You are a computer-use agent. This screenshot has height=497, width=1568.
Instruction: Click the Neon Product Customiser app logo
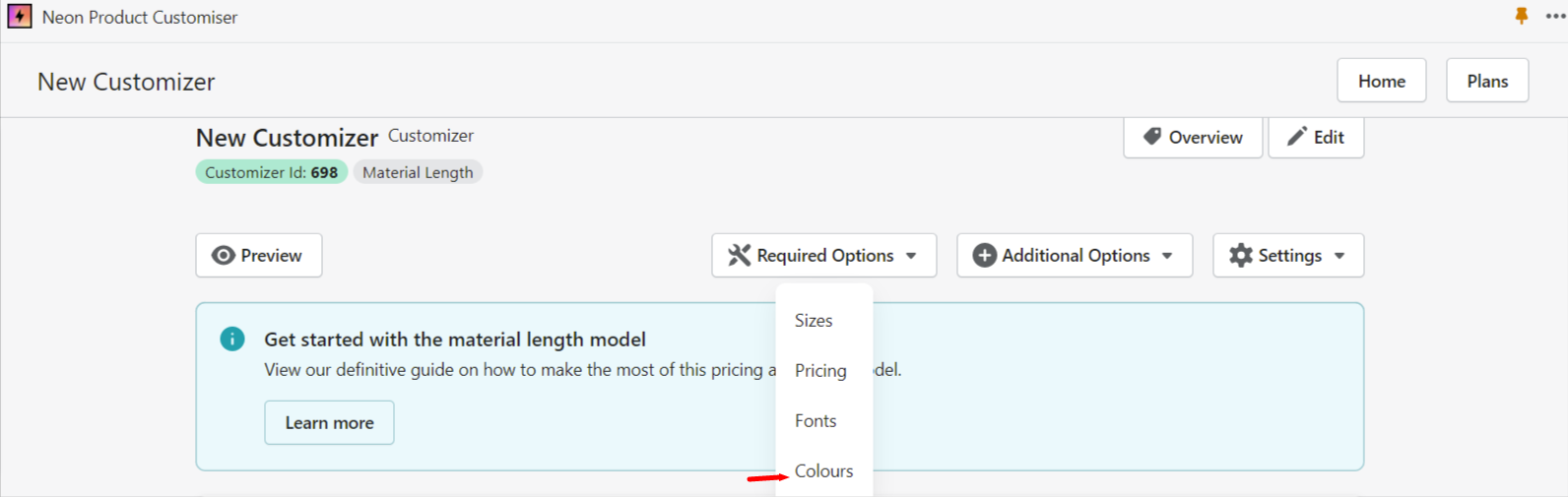tap(19, 17)
